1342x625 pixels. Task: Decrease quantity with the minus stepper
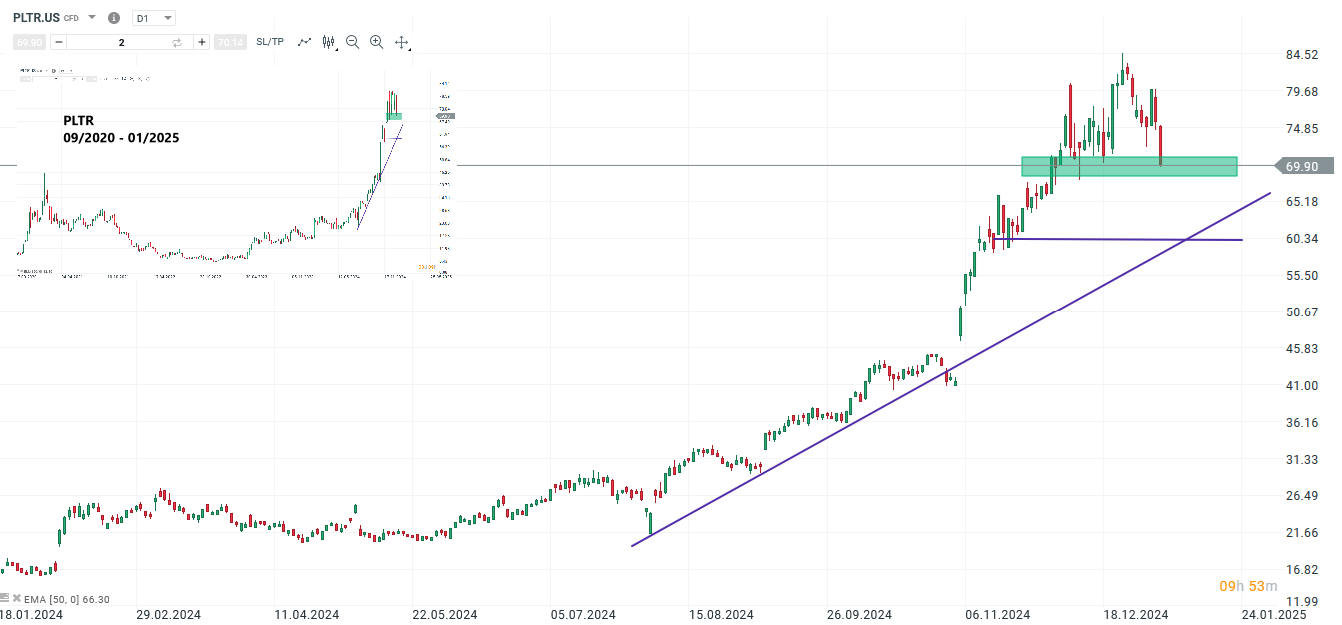58,42
